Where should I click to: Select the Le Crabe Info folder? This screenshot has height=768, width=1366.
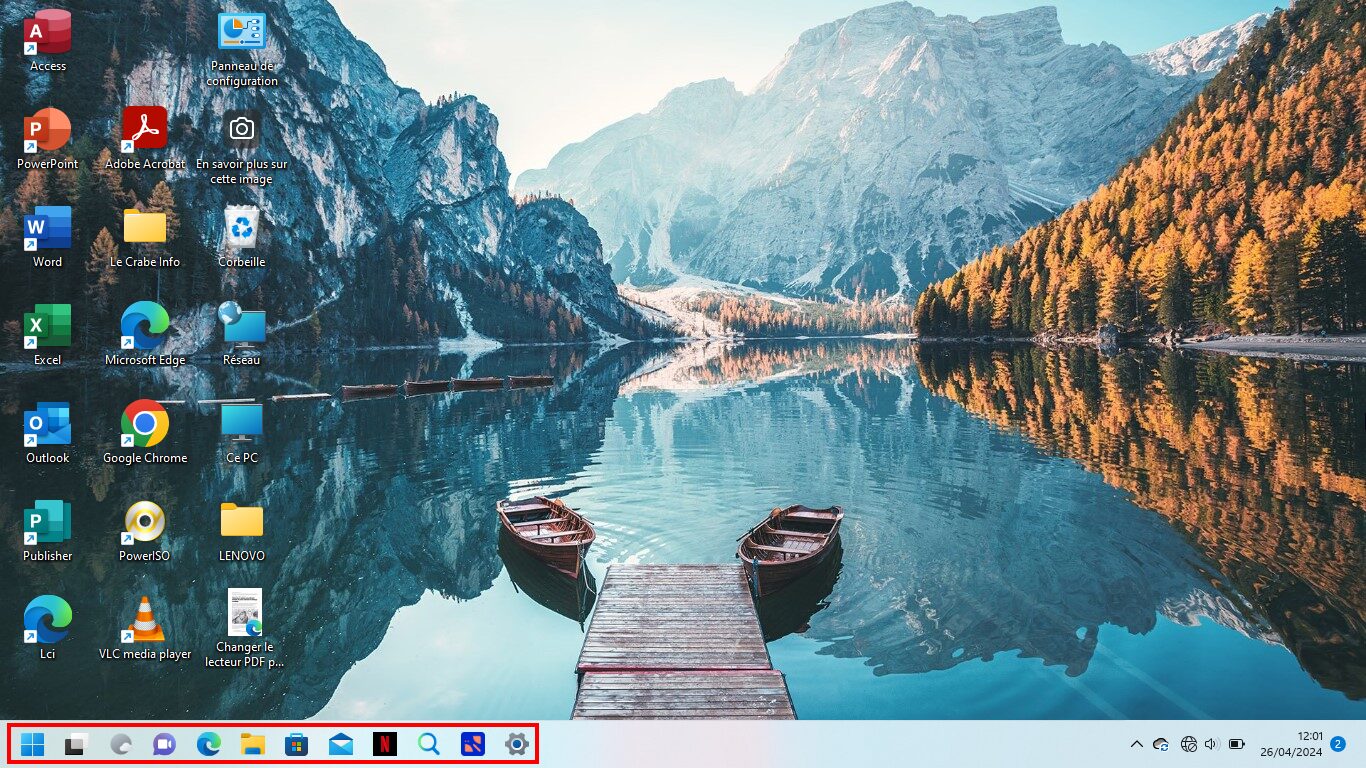tap(145, 237)
